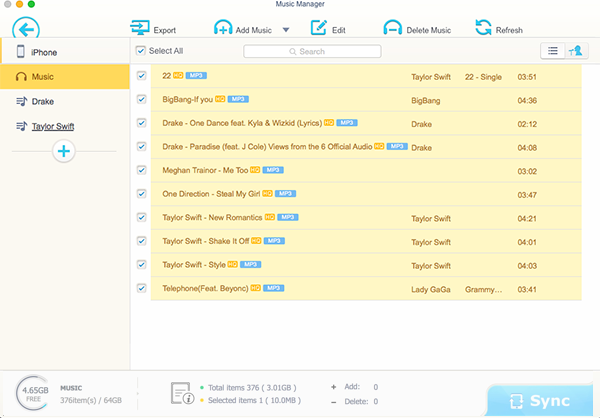
Task: Switch to list view icon
Action: [x=551, y=51]
